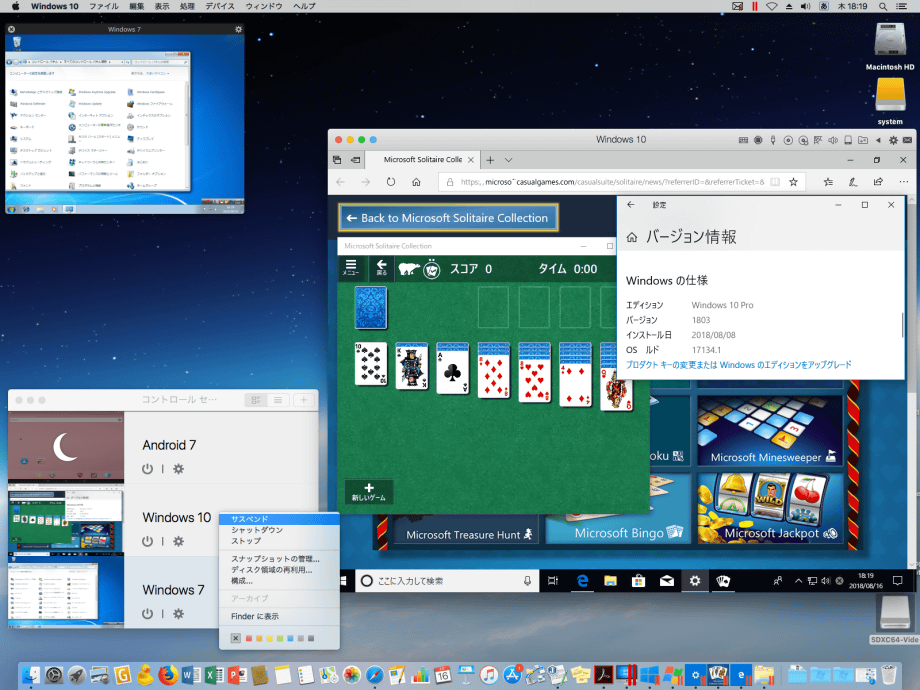Show hidden tray icons chevron in Windows 10
Screen dimensions: 920x690
pyautogui.click(x=798, y=581)
